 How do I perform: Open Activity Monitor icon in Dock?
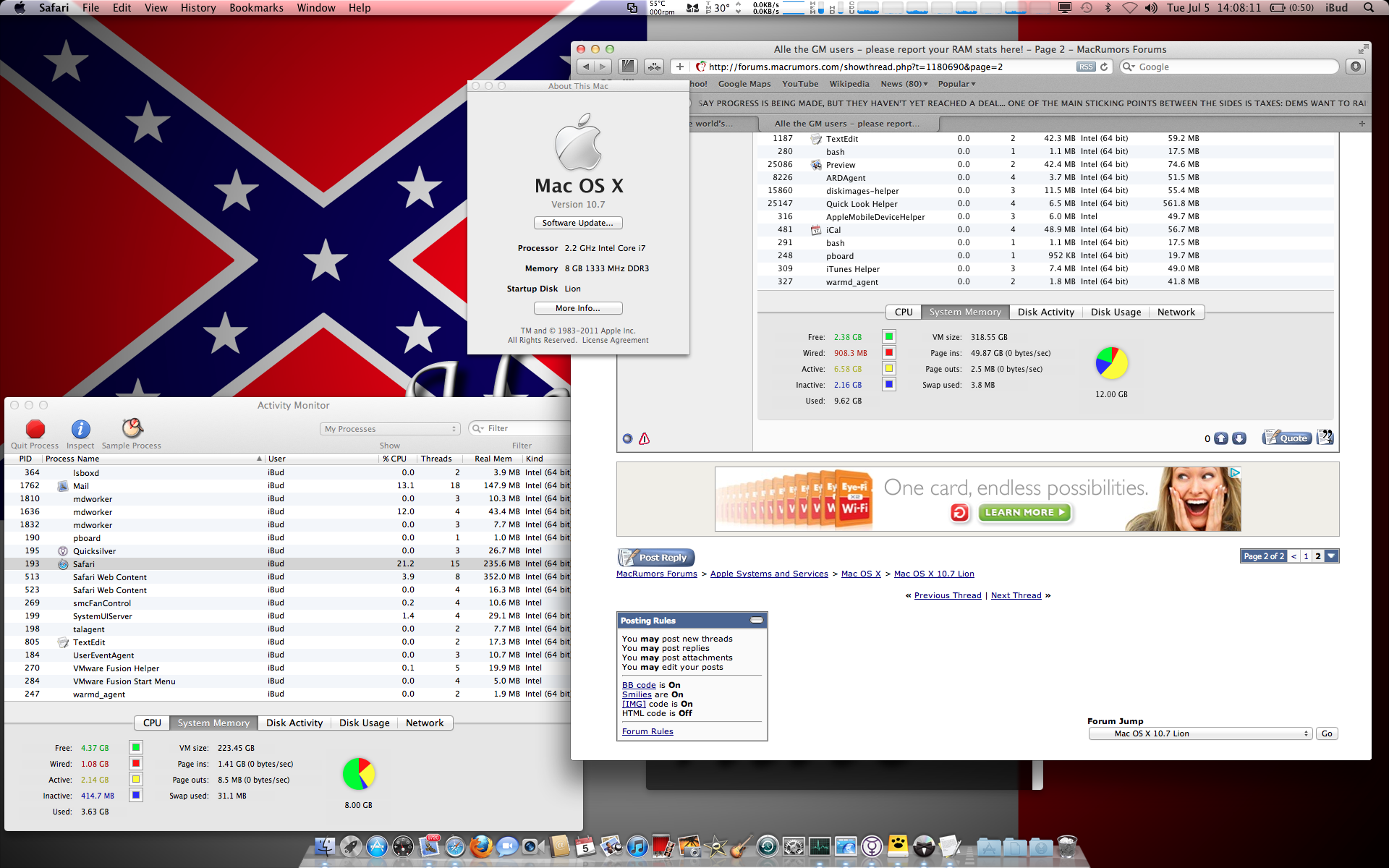click(820, 846)
